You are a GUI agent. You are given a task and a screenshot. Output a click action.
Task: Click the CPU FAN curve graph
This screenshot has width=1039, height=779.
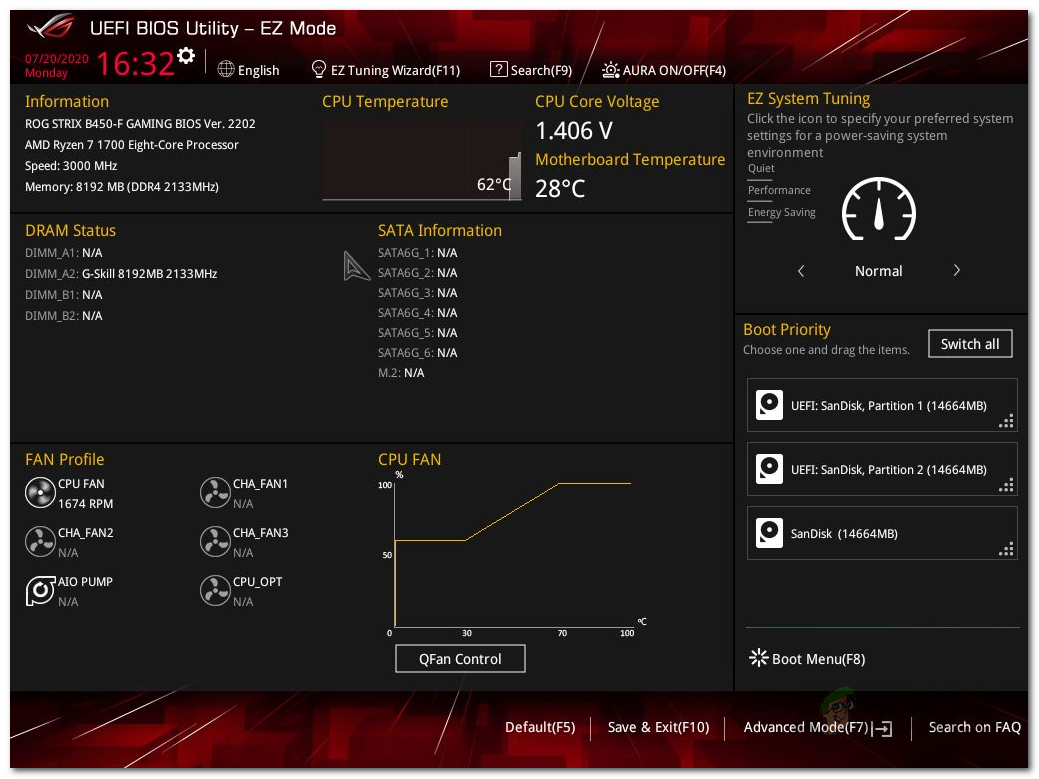[512, 555]
